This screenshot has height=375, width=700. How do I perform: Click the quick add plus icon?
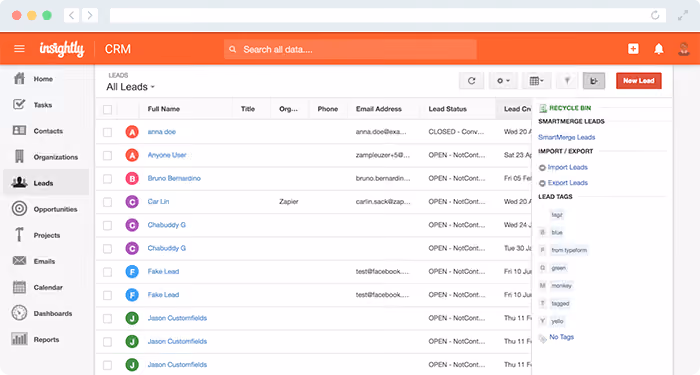point(633,49)
